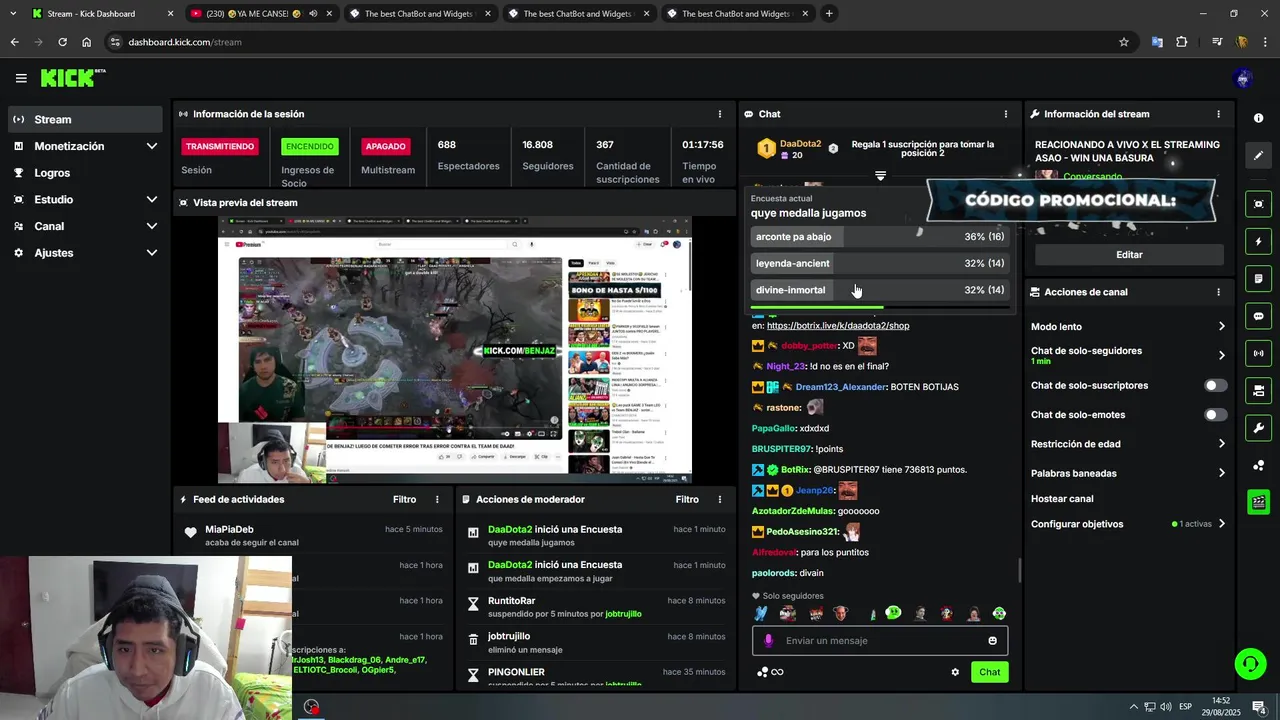Image resolution: width=1280 pixels, height=720 pixels.
Task: Click Filtro in Feed de actividades
Action: coord(404,499)
